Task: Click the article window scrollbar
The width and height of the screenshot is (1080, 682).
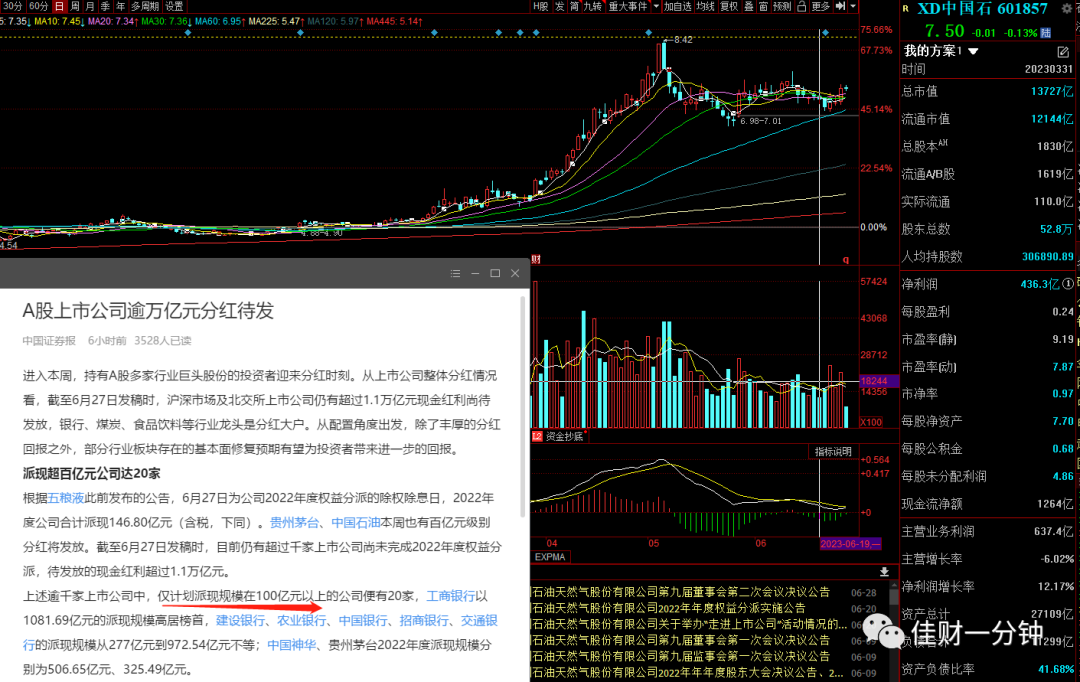Action: pos(523,406)
